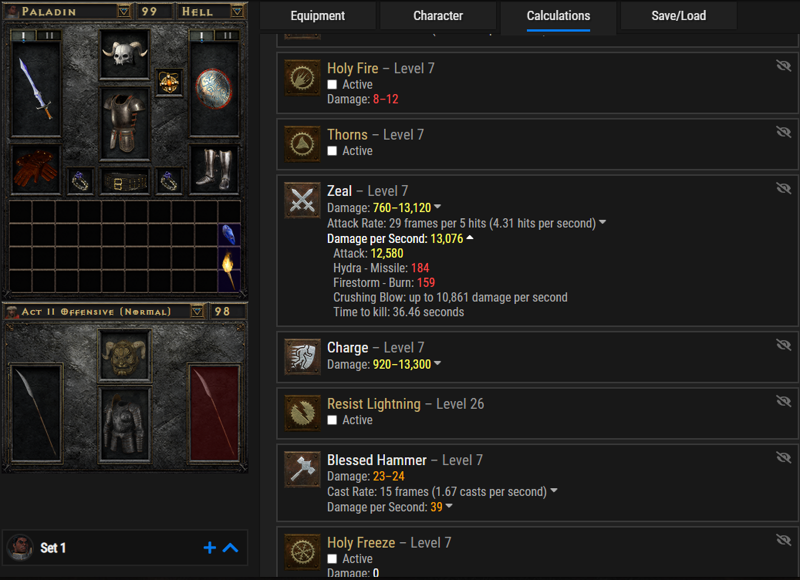Screen dimensions: 800x580
Task: Collapse Zeal Damage per Second breakdown
Action: 470,238
